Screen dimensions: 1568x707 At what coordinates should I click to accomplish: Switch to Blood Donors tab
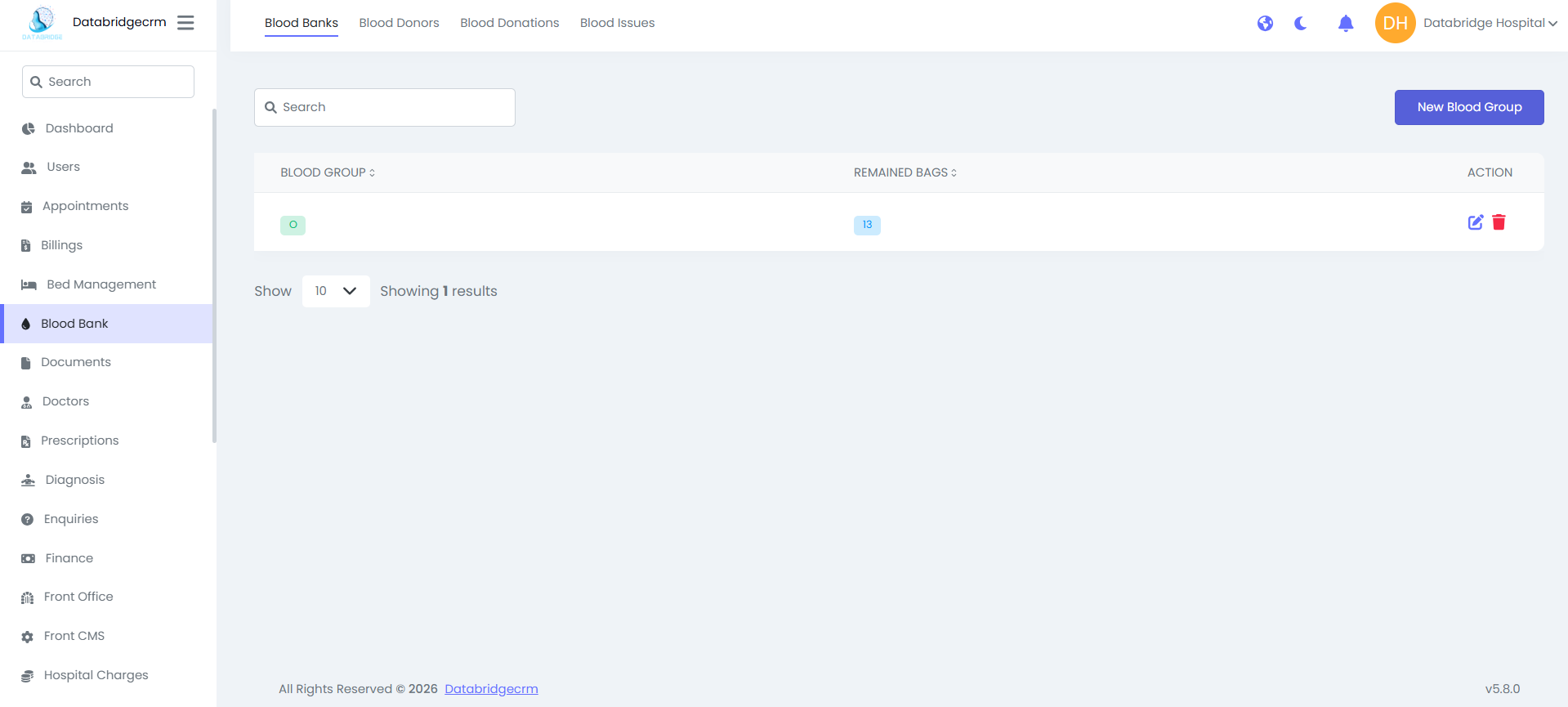click(399, 23)
